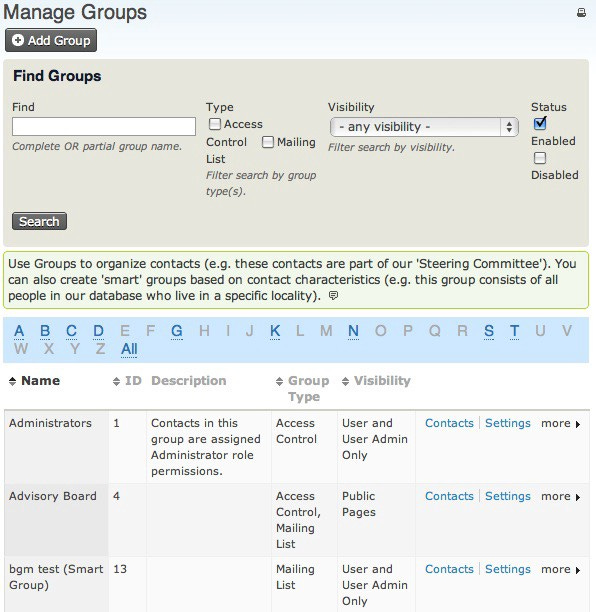Filter groups by letter B
The height and width of the screenshot is (612, 596).
click(45, 331)
